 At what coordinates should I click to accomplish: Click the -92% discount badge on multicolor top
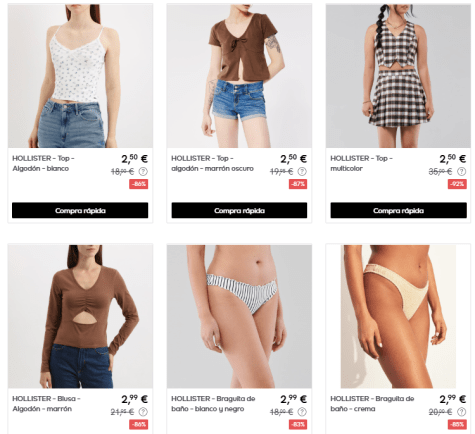click(x=457, y=184)
